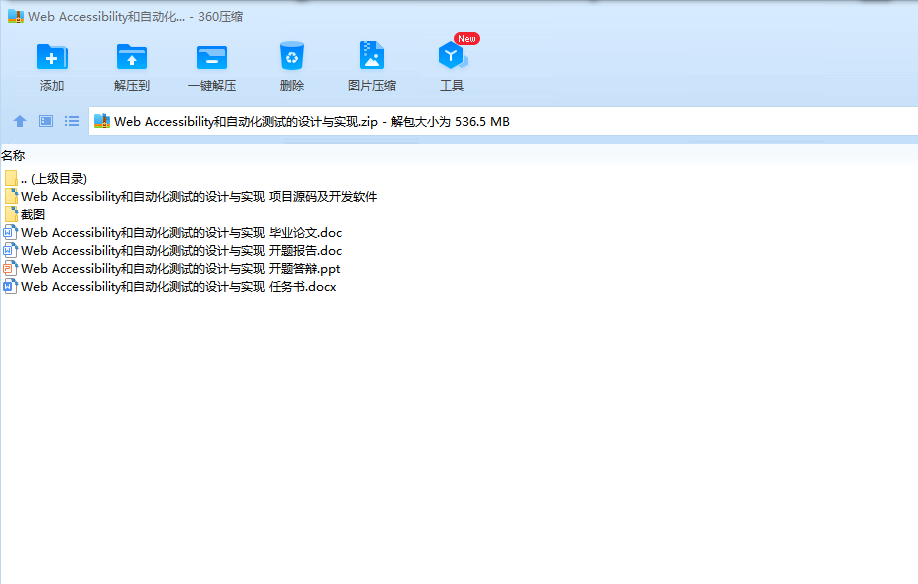Switch to list view icon
This screenshot has width=918, height=584.
[72, 121]
